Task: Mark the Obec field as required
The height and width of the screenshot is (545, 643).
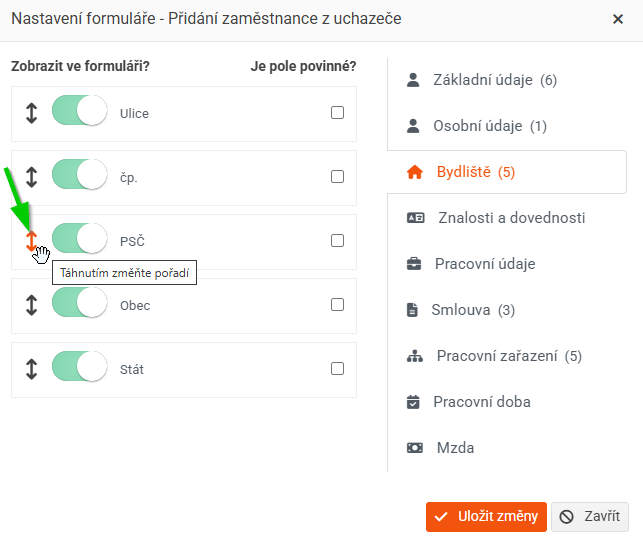Action: (337, 305)
